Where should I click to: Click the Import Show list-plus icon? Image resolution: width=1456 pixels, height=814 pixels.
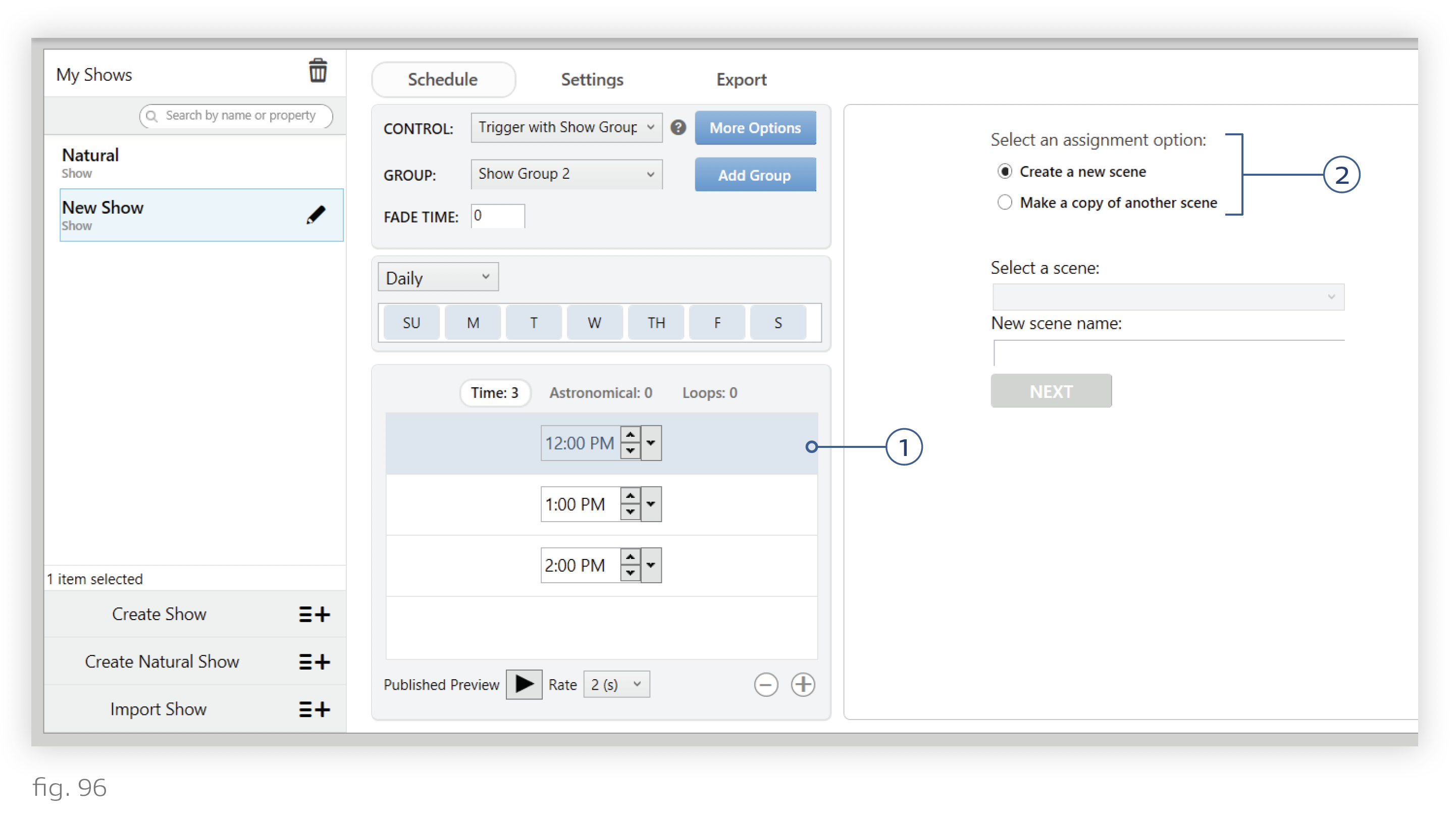point(314,709)
